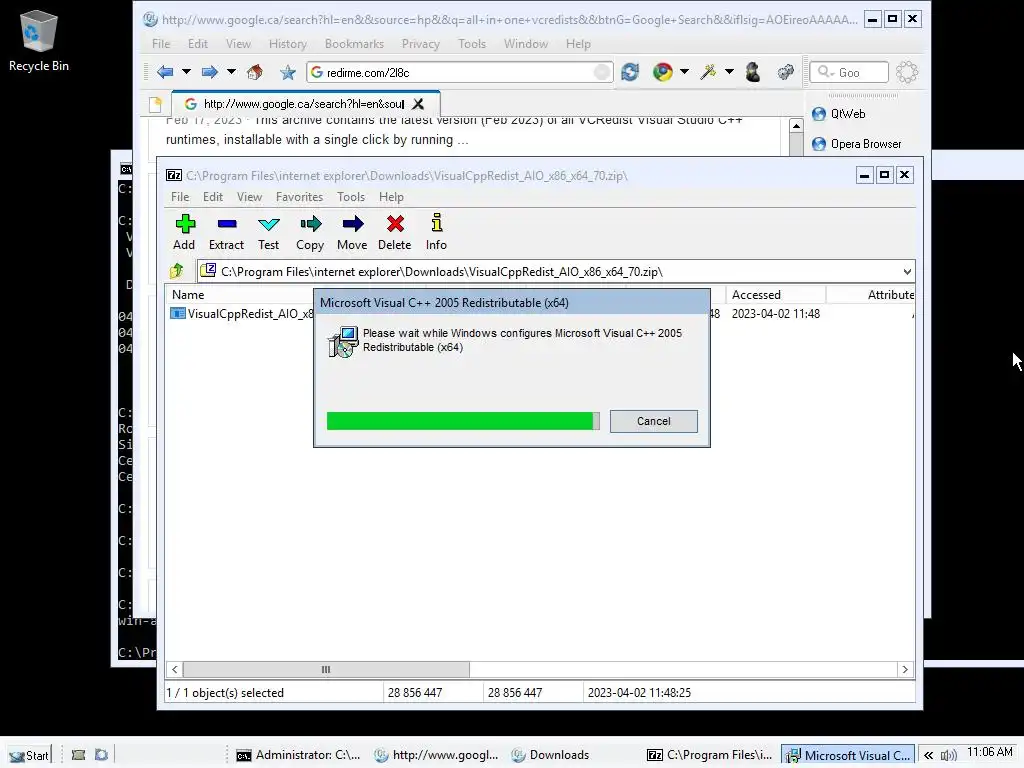
Task: Open 7-Zip Favorites menu
Action: click(299, 197)
